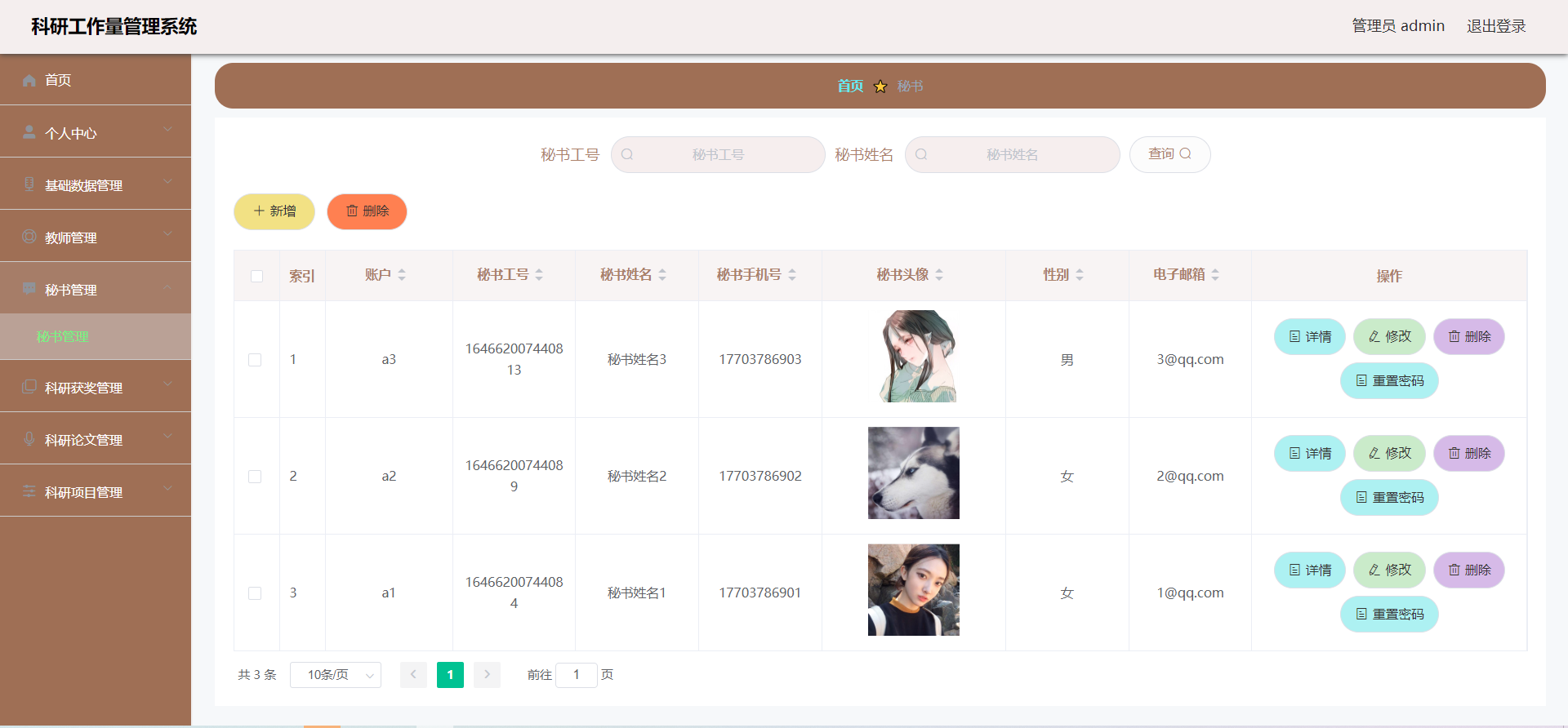Sort by 秘书手机号 column arrows
This screenshot has width=1568, height=728.
792,275
